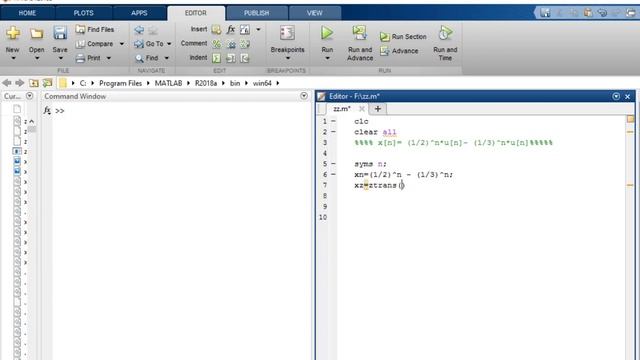The height and width of the screenshot is (360, 640).
Task: Click the Insert fixed-point data icon
Action: 245,29
